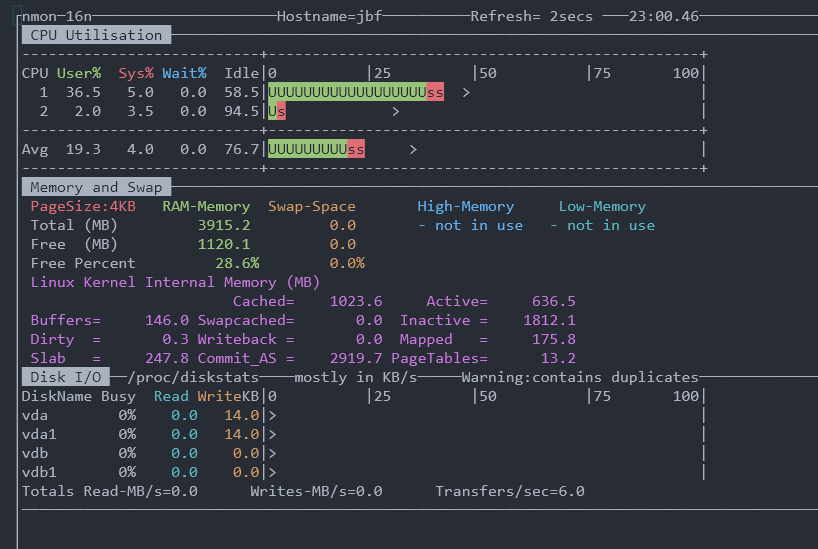Screen dimensions: 818x549
Task: Click the vdb disk row name
Action: click(x=35, y=453)
